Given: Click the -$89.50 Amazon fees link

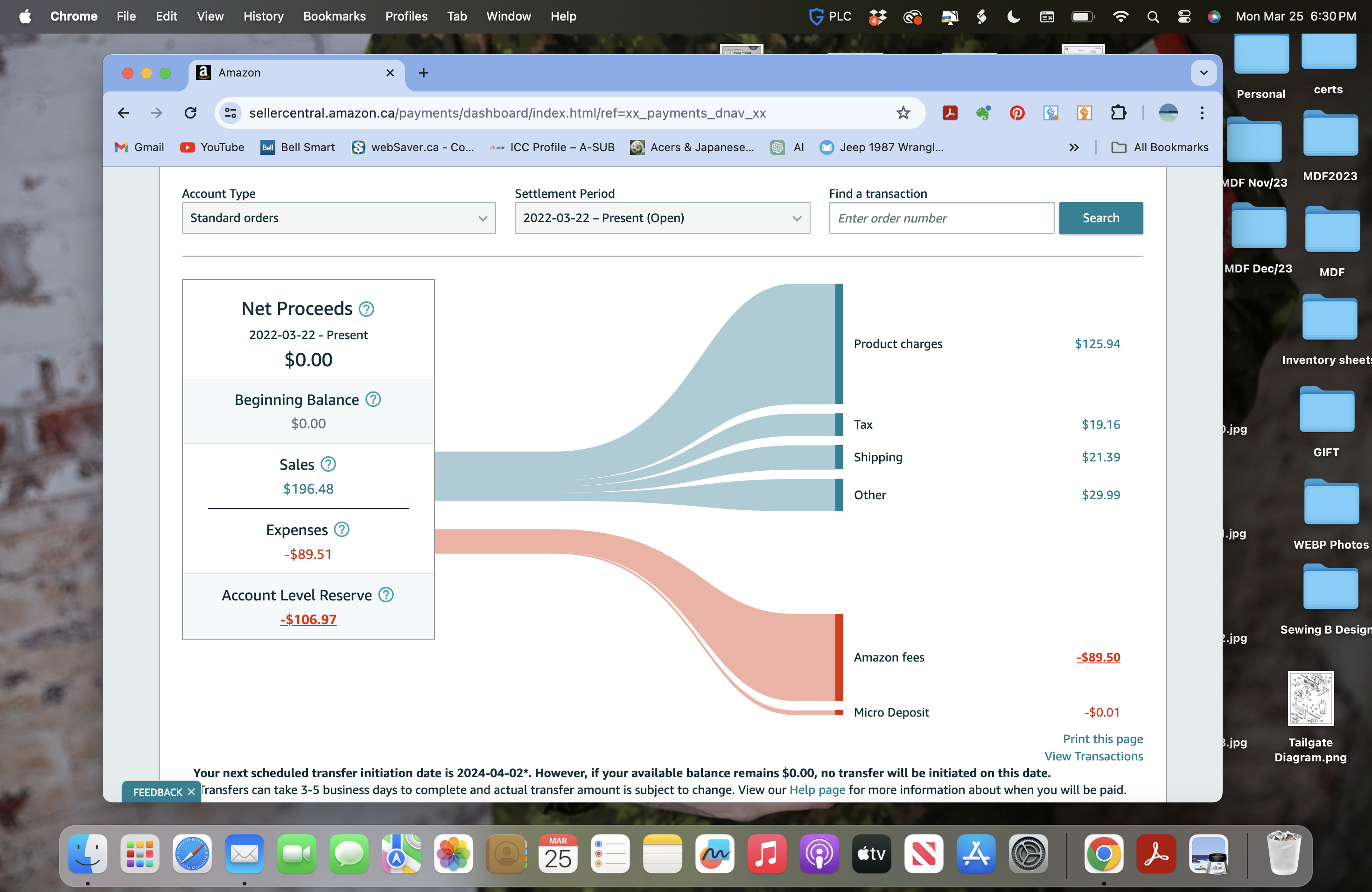Looking at the screenshot, I should 1098,657.
